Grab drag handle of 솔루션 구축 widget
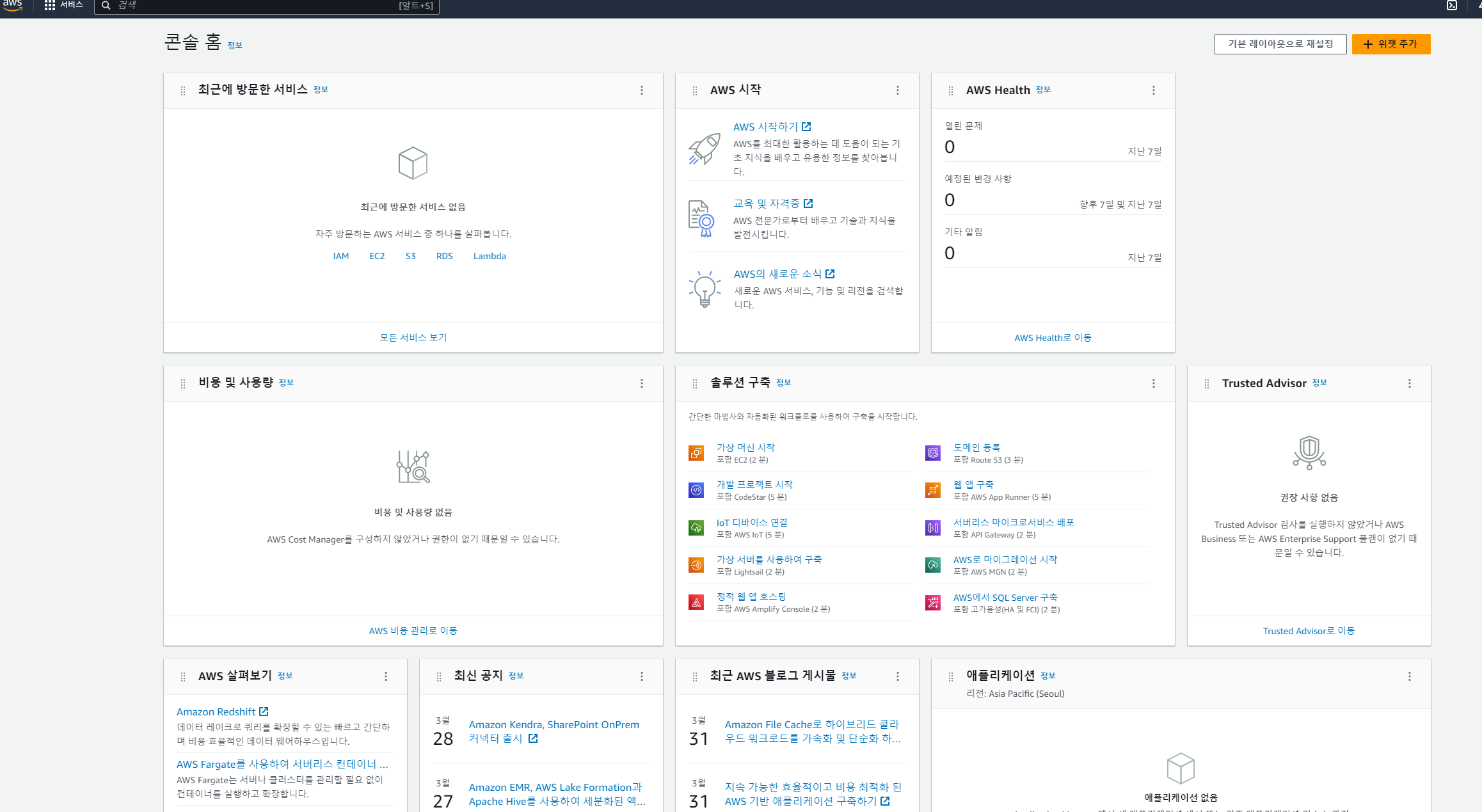Screen dimensions: 1482x812 [695, 384]
